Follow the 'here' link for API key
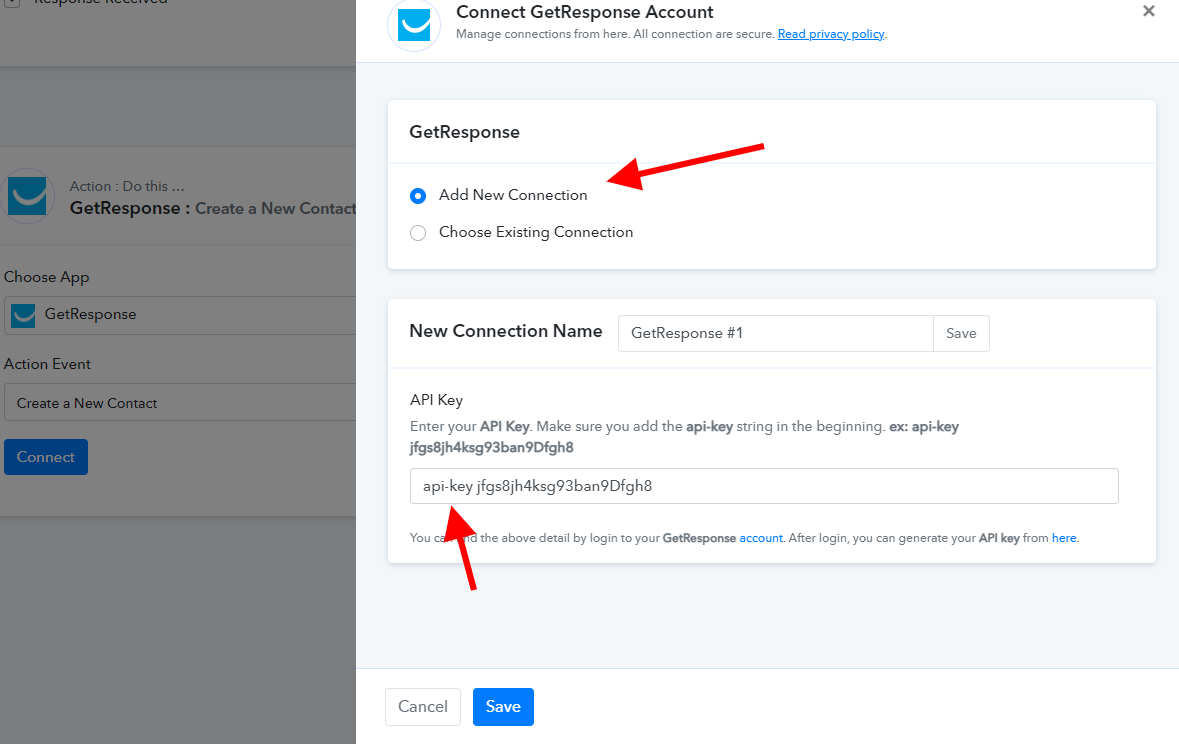The height and width of the screenshot is (744, 1179). click(x=1064, y=538)
